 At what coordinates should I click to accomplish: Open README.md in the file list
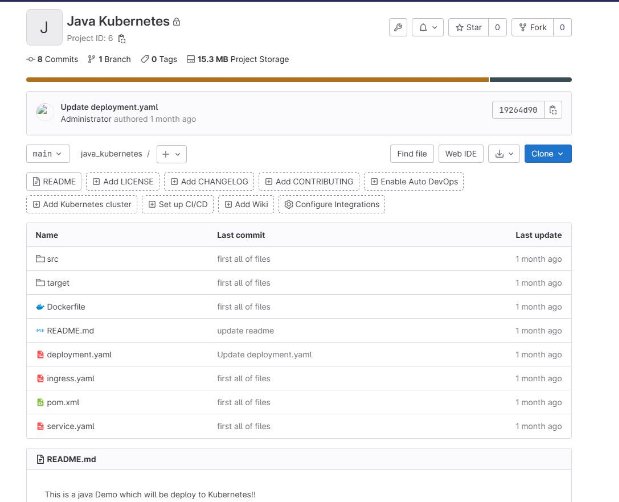pyautogui.click(x=70, y=331)
